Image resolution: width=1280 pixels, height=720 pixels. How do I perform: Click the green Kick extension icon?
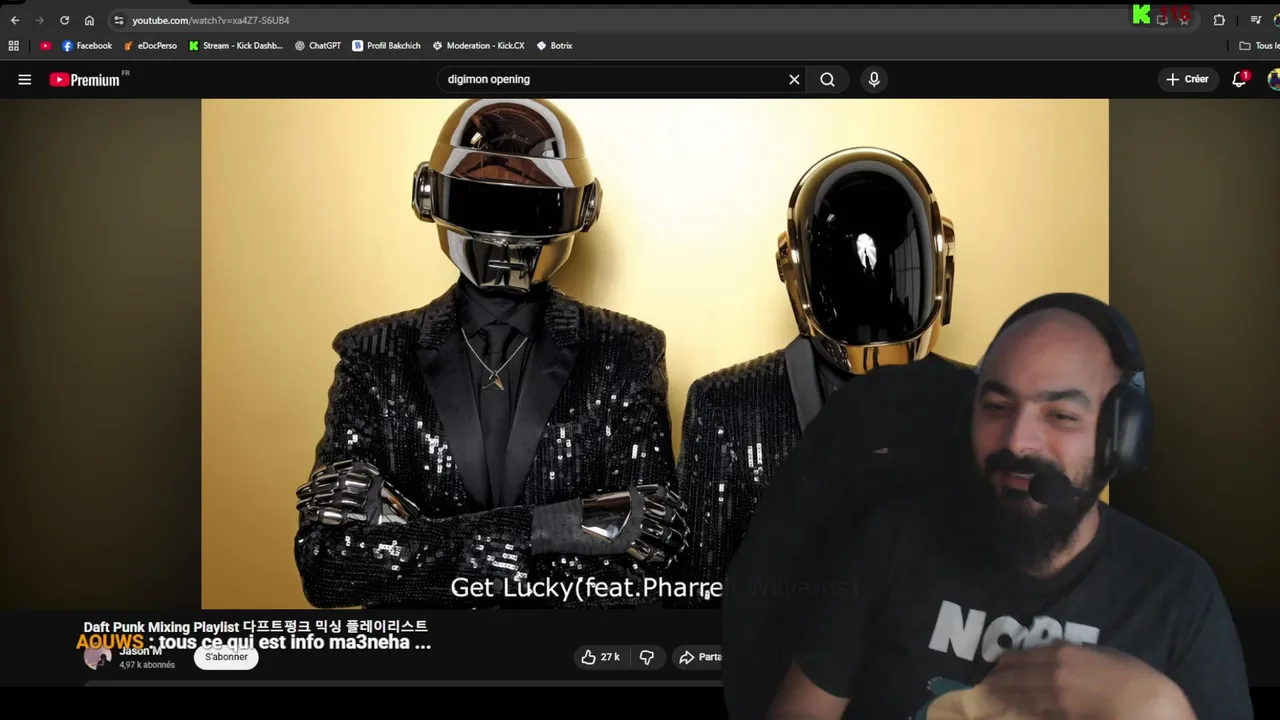click(x=1141, y=15)
